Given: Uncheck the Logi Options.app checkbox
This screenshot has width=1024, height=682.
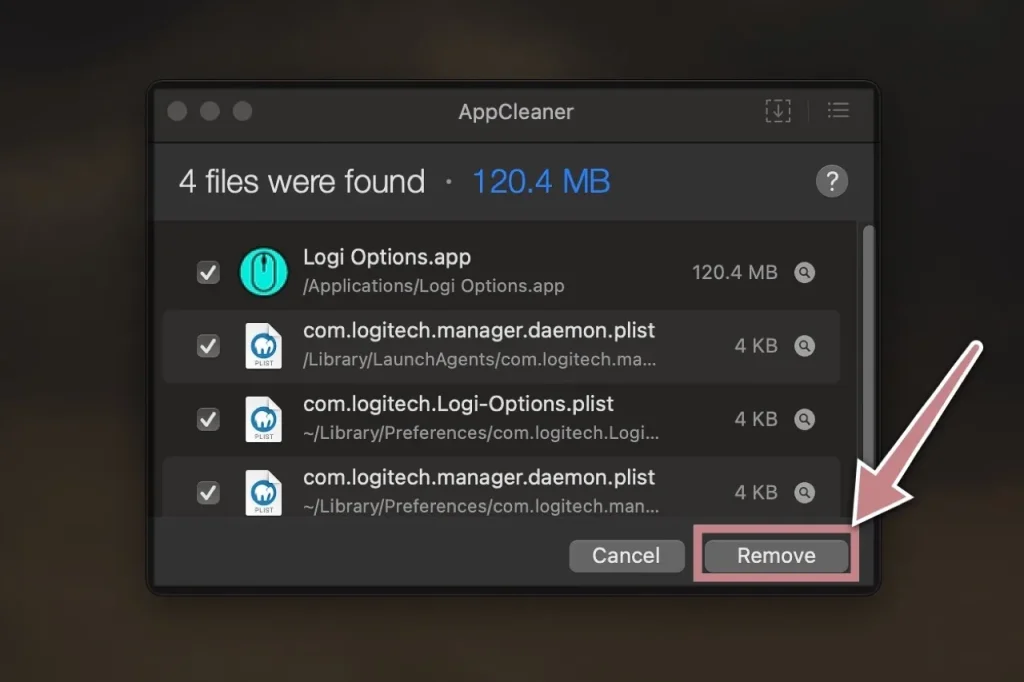Looking at the screenshot, I should (208, 272).
